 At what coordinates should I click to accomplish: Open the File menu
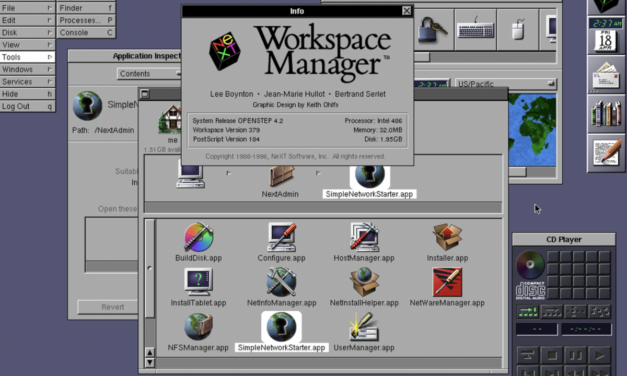[x=27, y=8]
